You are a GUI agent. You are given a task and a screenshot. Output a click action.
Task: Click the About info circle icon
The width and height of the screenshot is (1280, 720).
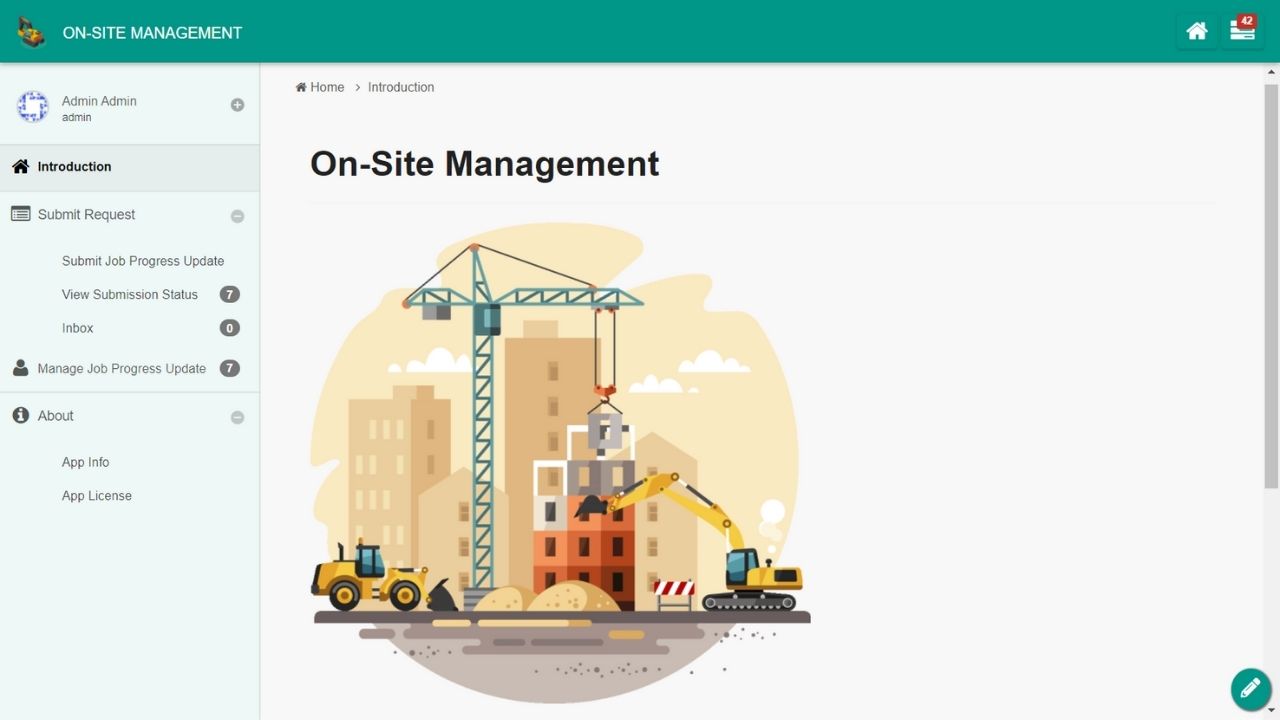coord(20,415)
